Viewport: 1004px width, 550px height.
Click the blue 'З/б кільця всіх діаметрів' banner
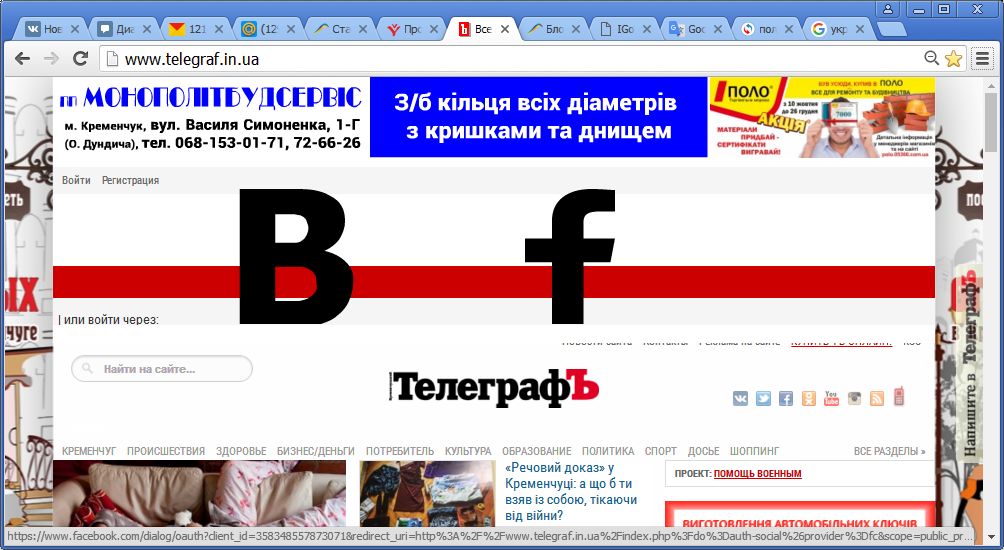538,117
